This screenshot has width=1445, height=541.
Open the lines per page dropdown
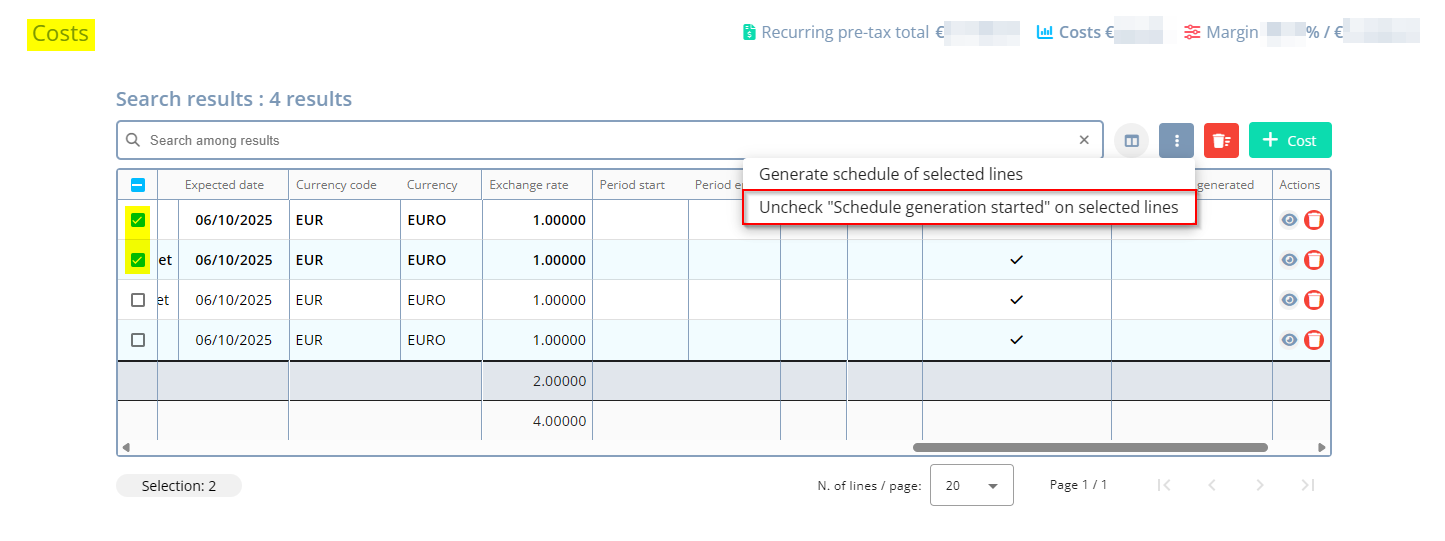coord(971,485)
